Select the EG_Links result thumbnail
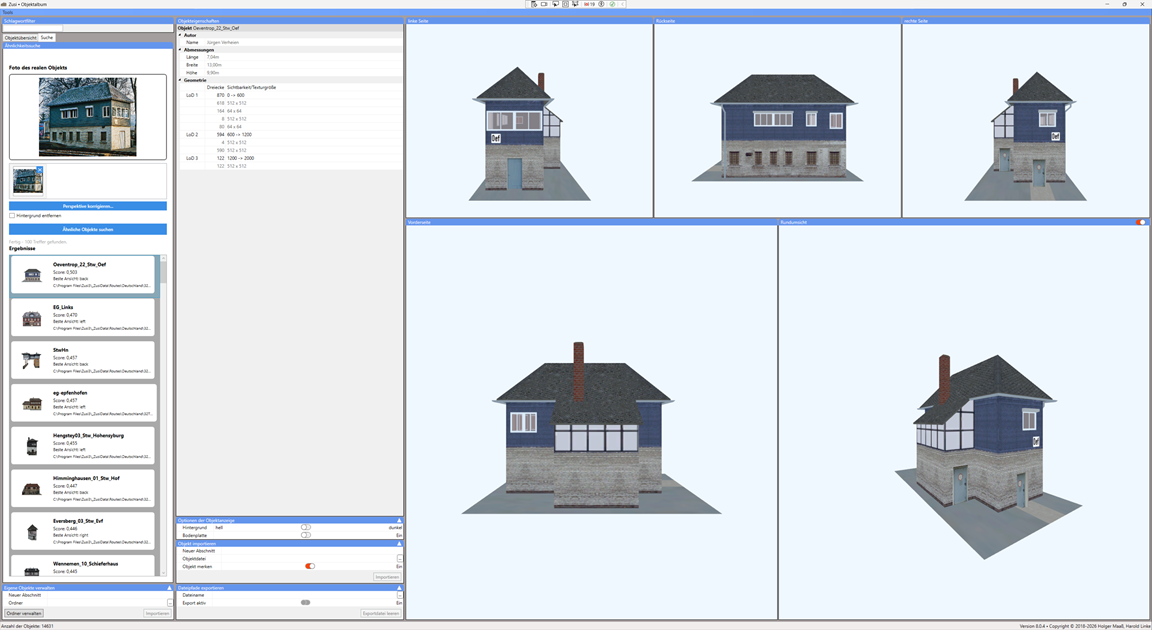1152x630 pixels. pos(32,318)
